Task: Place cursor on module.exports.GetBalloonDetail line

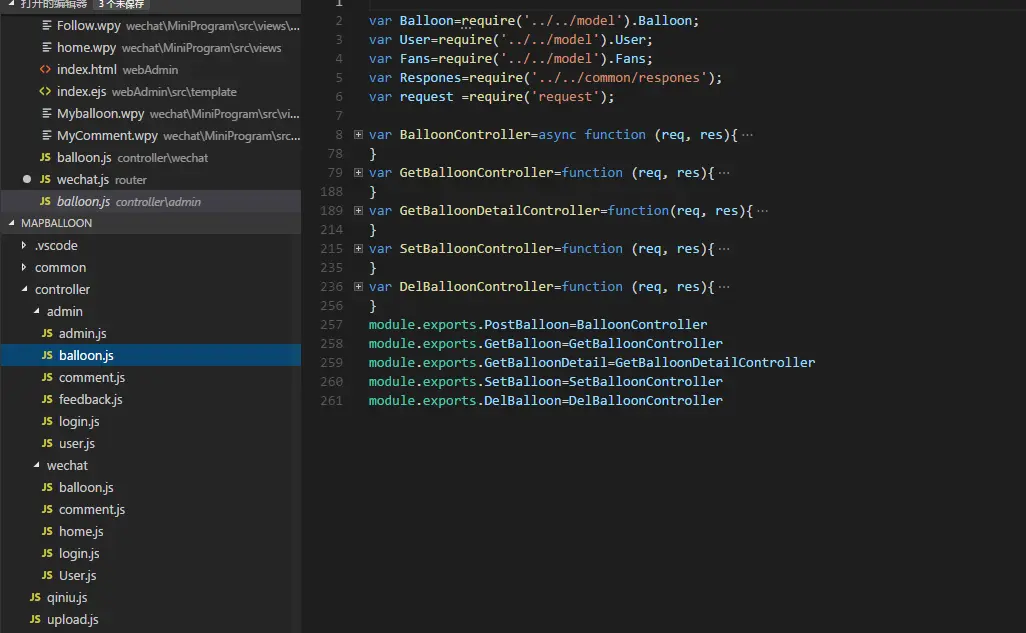Action: coord(592,363)
